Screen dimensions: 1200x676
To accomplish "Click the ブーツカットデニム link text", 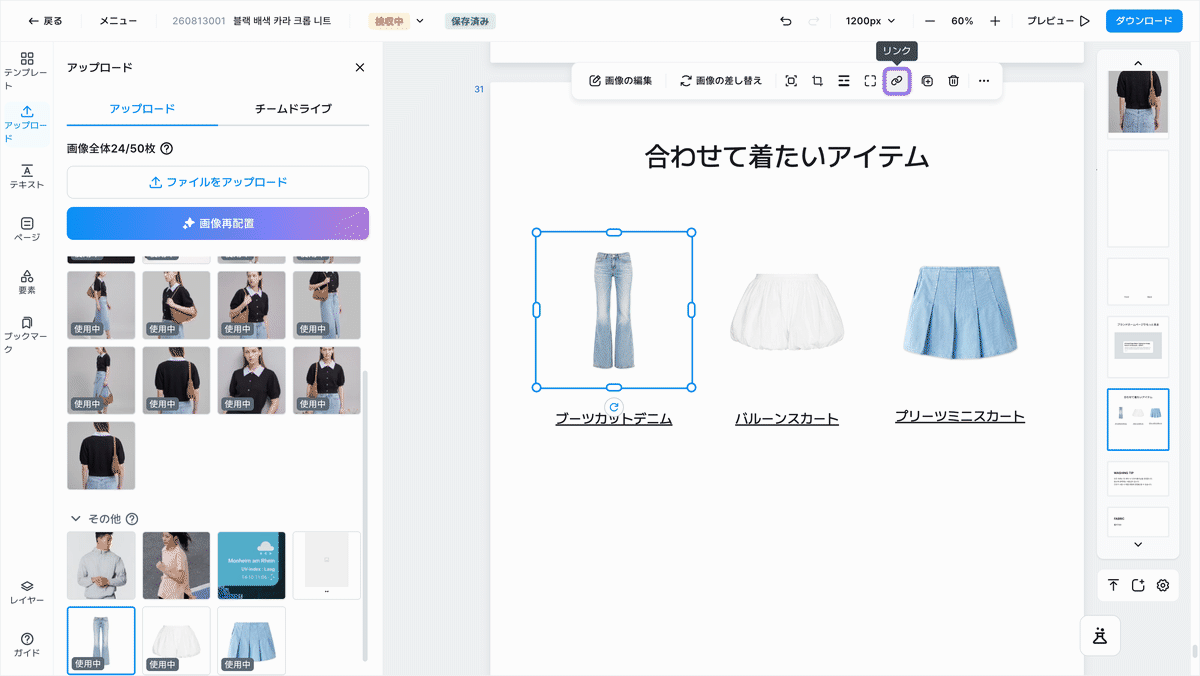I will 614,419.
